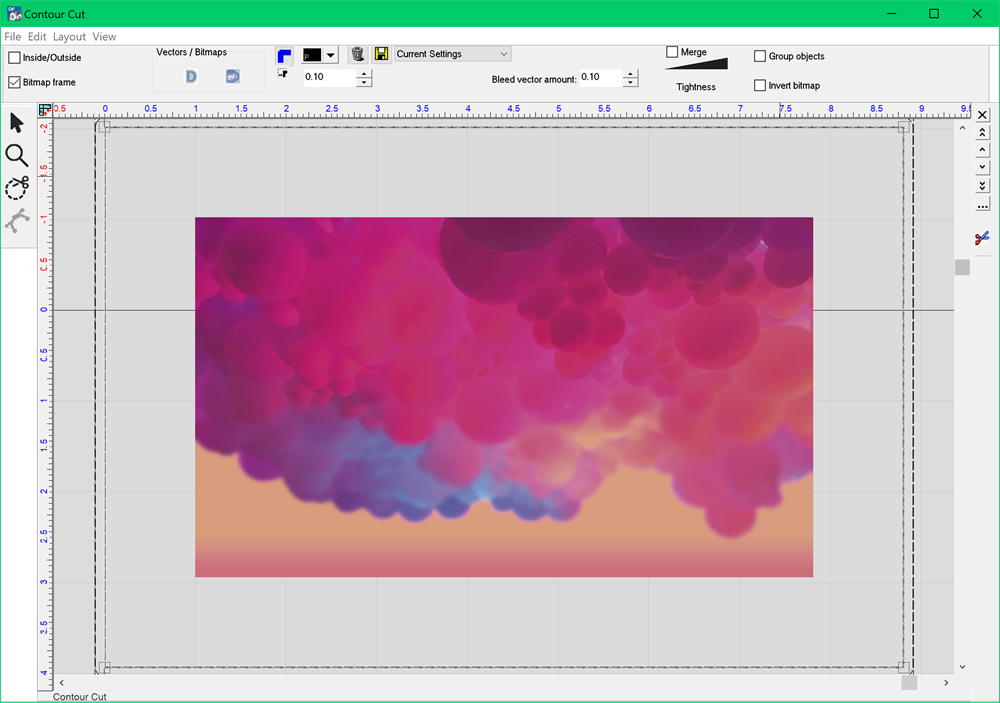Viewport: 1000px width, 703px height.
Task: Activate the magnifying glass zoom tool
Action: (17, 155)
